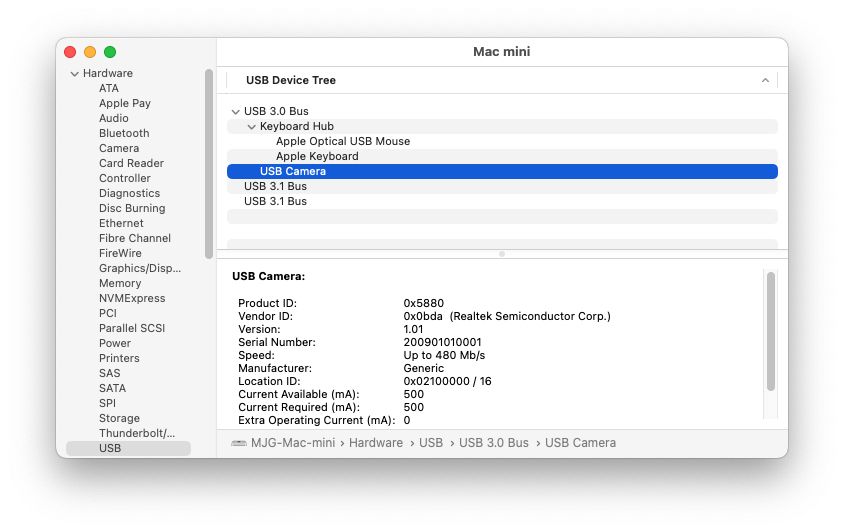View Ethernet hardware details

click(121, 223)
